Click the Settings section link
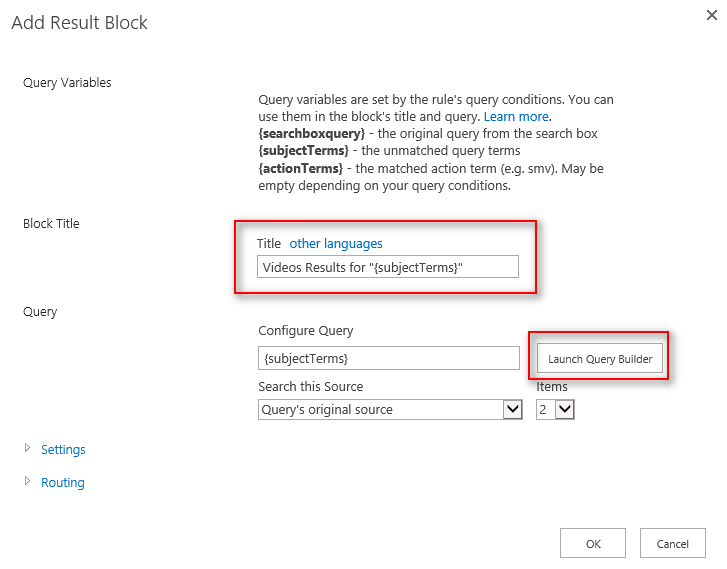The height and width of the screenshot is (569, 727). [x=63, y=450]
